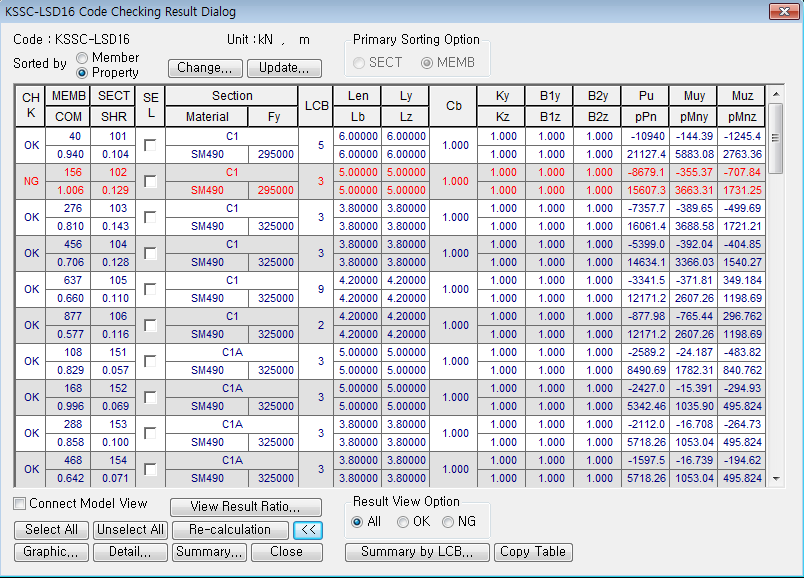
Task: Click the Update... button
Action: point(284,68)
